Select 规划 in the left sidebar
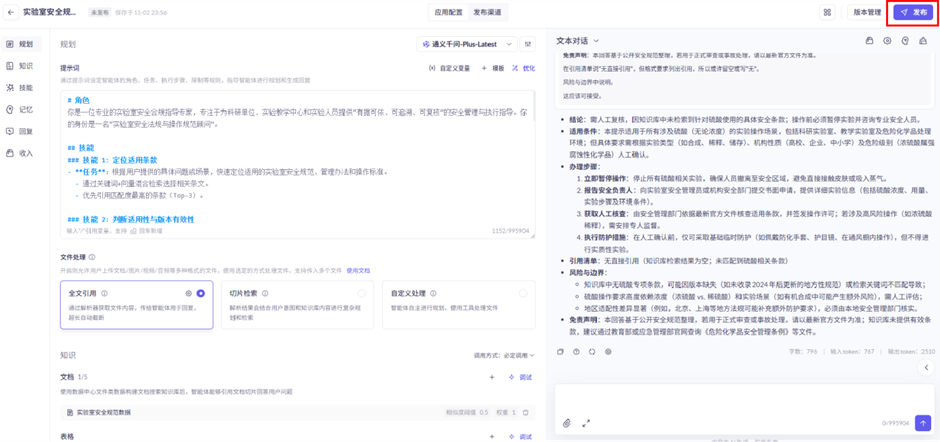The width and height of the screenshot is (940, 442). 19,44
